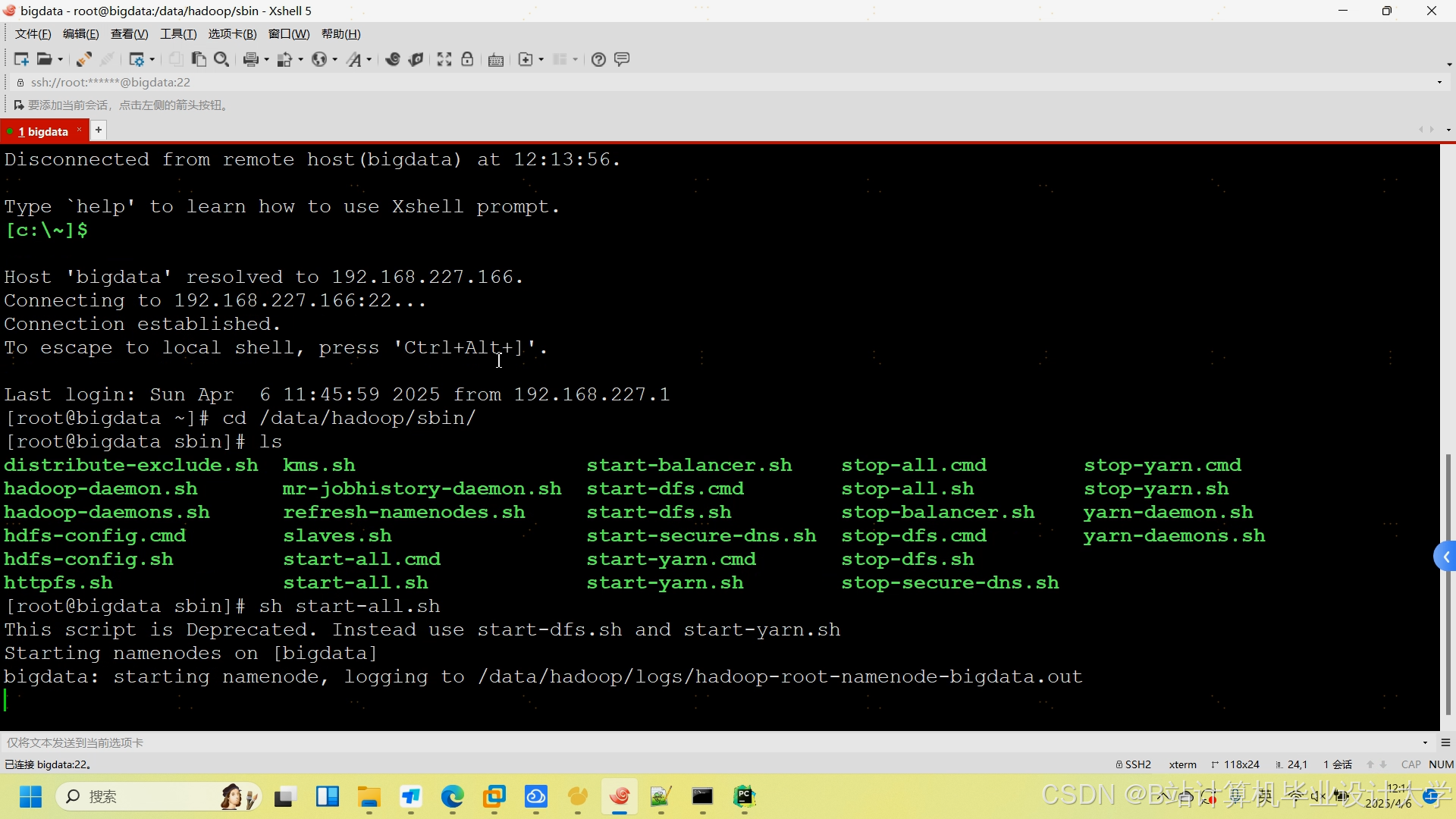Switch to the bigdata session tab
Viewport: 1456px width, 819px height.
pos(42,130)
